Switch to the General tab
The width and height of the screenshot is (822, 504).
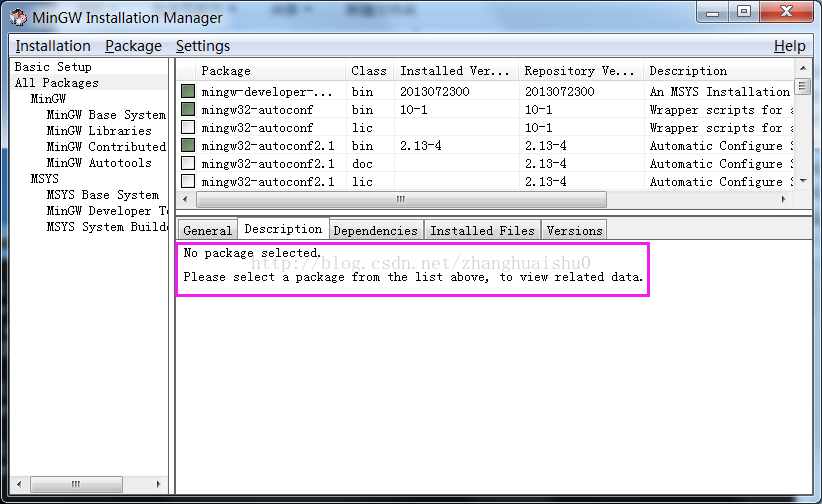tap(208, 230)
